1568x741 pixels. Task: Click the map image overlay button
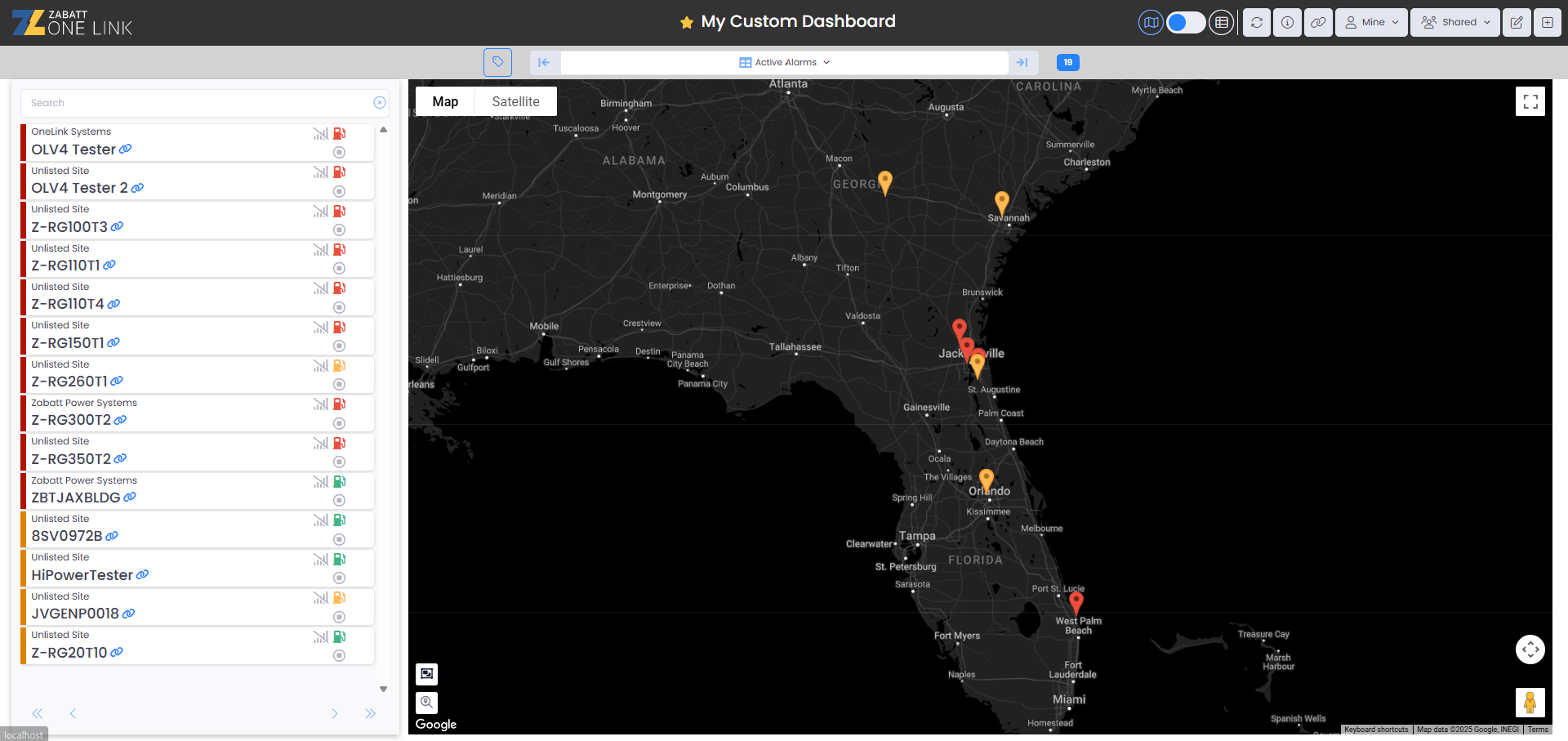427,674
